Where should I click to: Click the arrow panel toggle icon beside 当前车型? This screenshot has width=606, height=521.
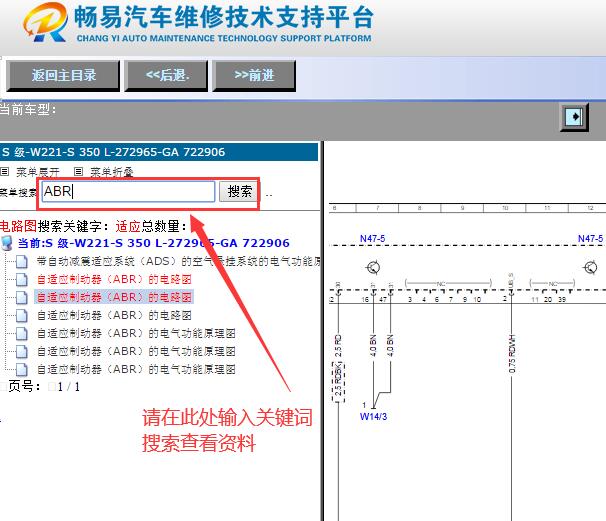[x=574, y=117]
